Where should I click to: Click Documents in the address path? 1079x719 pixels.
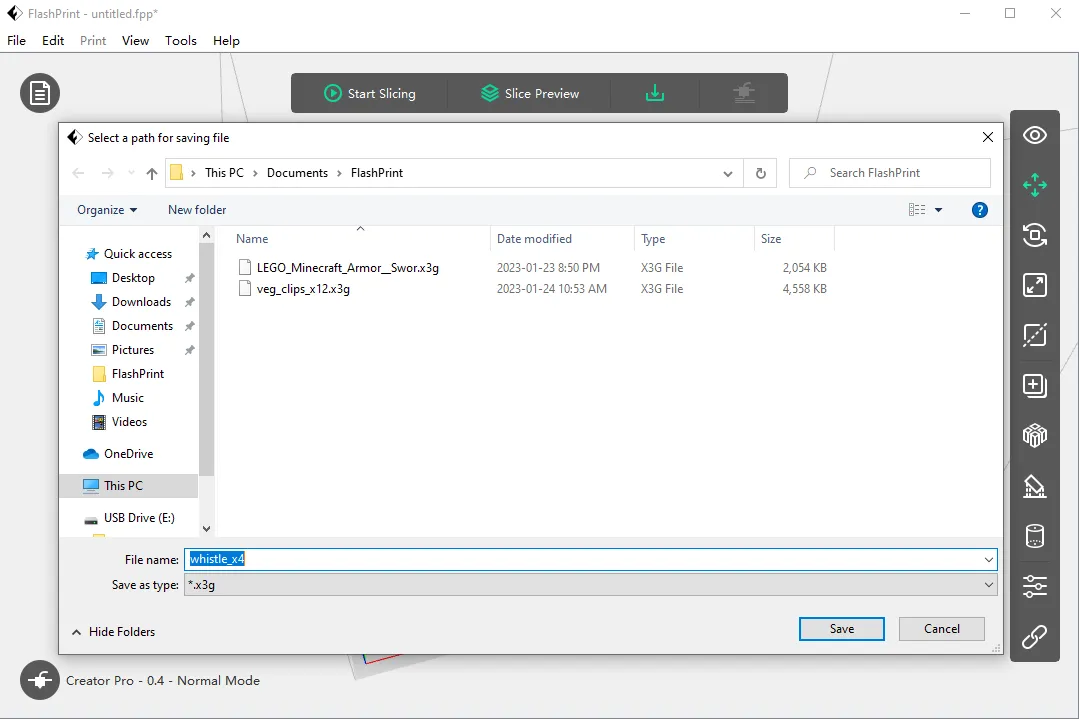tap(297, 173)
